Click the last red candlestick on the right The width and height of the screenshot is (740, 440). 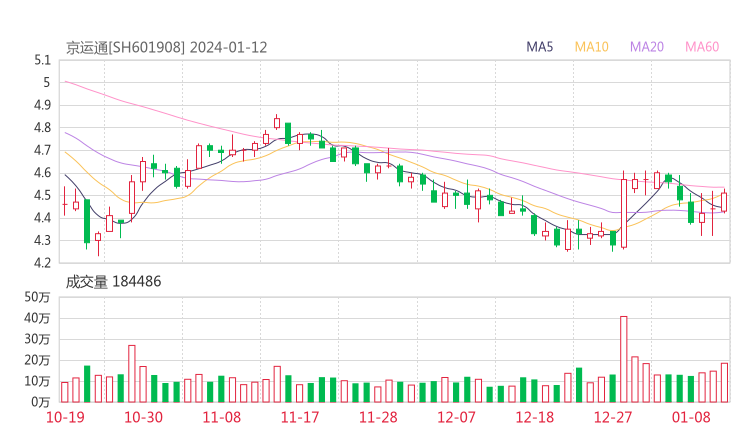pos(724,202)
